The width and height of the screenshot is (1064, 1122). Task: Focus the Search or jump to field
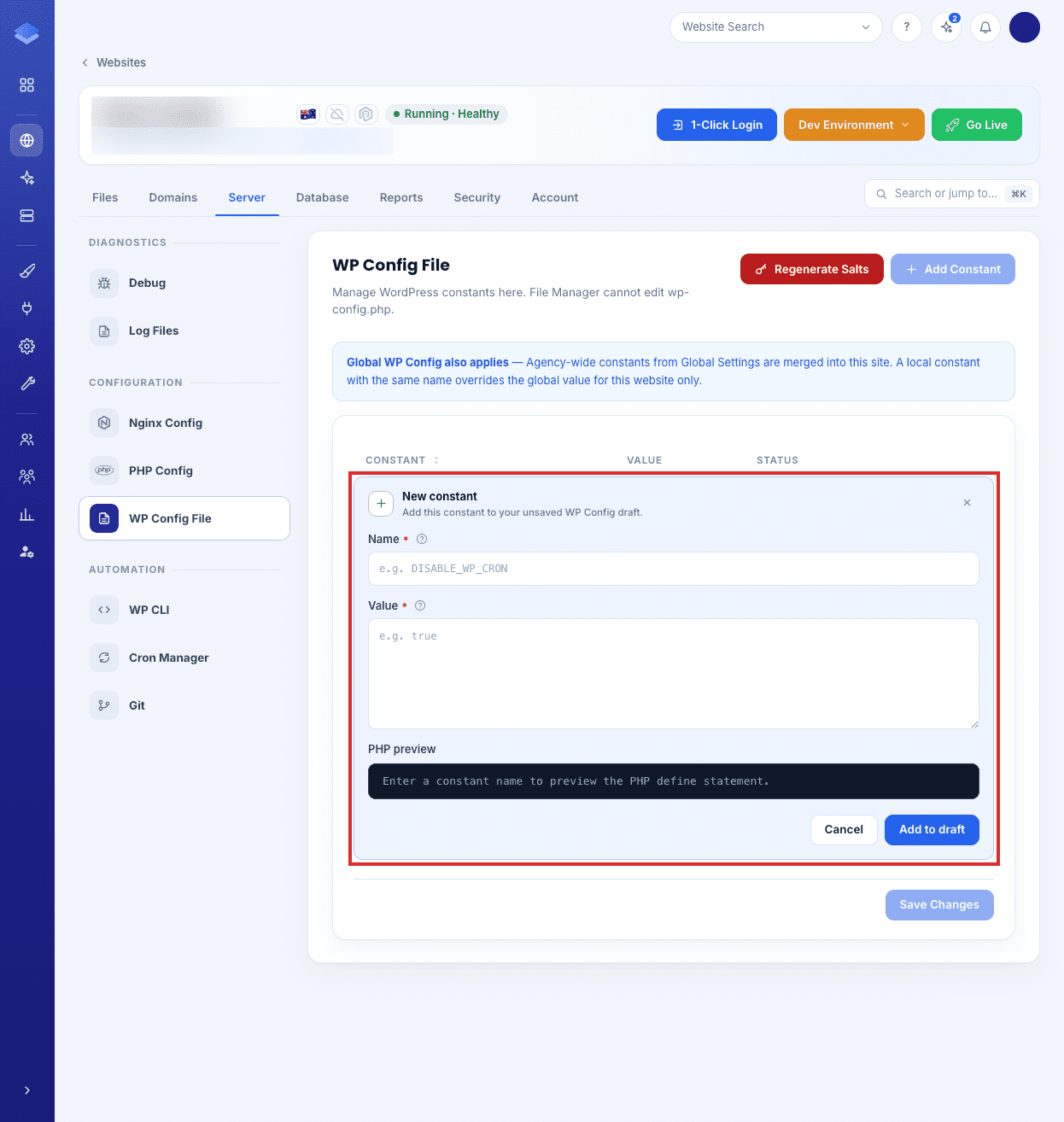click(952, 194)
